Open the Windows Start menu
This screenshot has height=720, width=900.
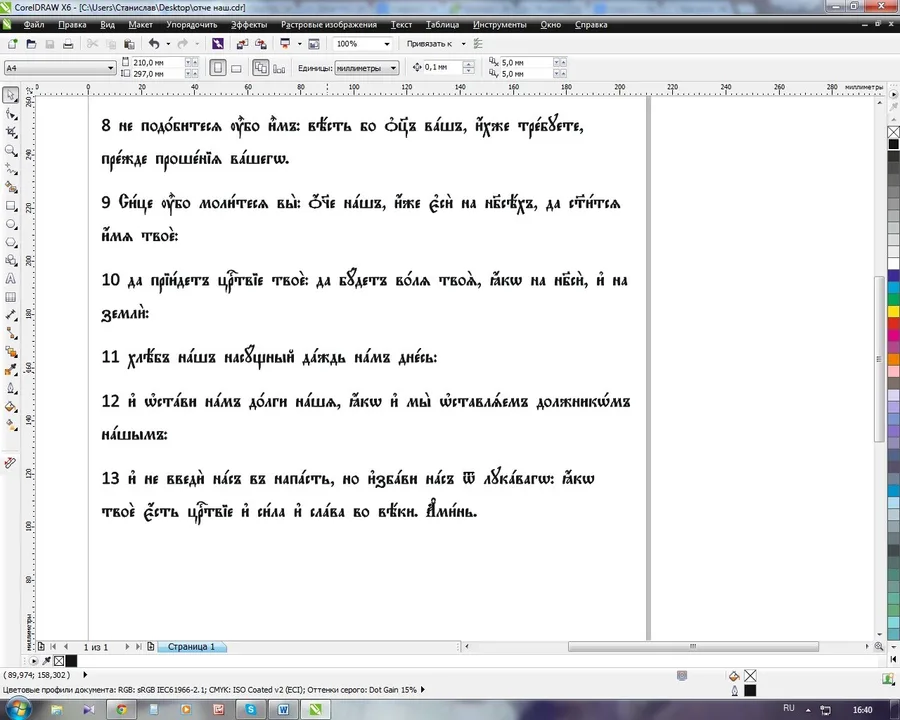click(x=18, y=708)
